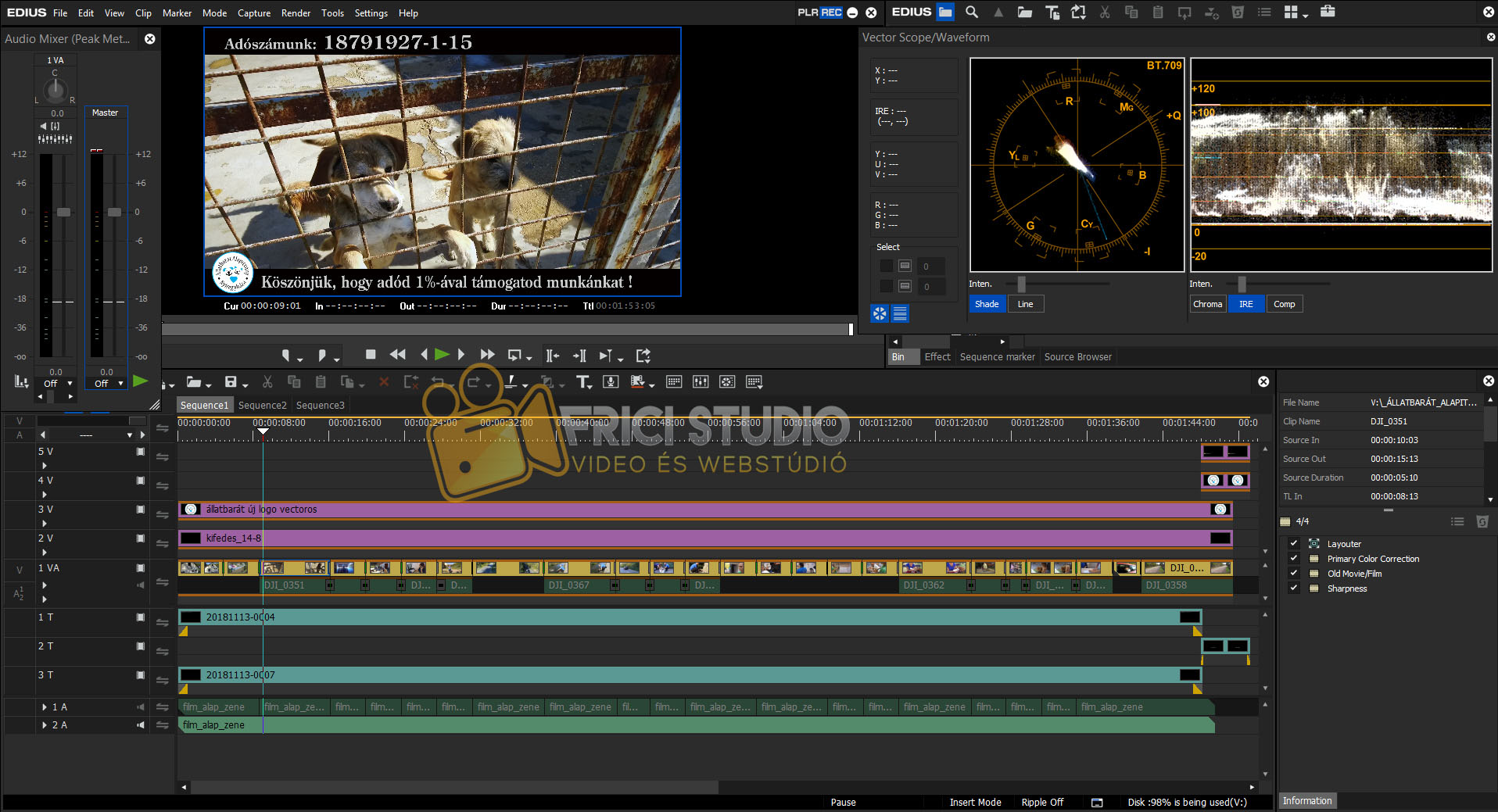Open the Bin view mode dropdown arrow
The height and width of the screenshot is (812, 1498).
(1306, 16)
